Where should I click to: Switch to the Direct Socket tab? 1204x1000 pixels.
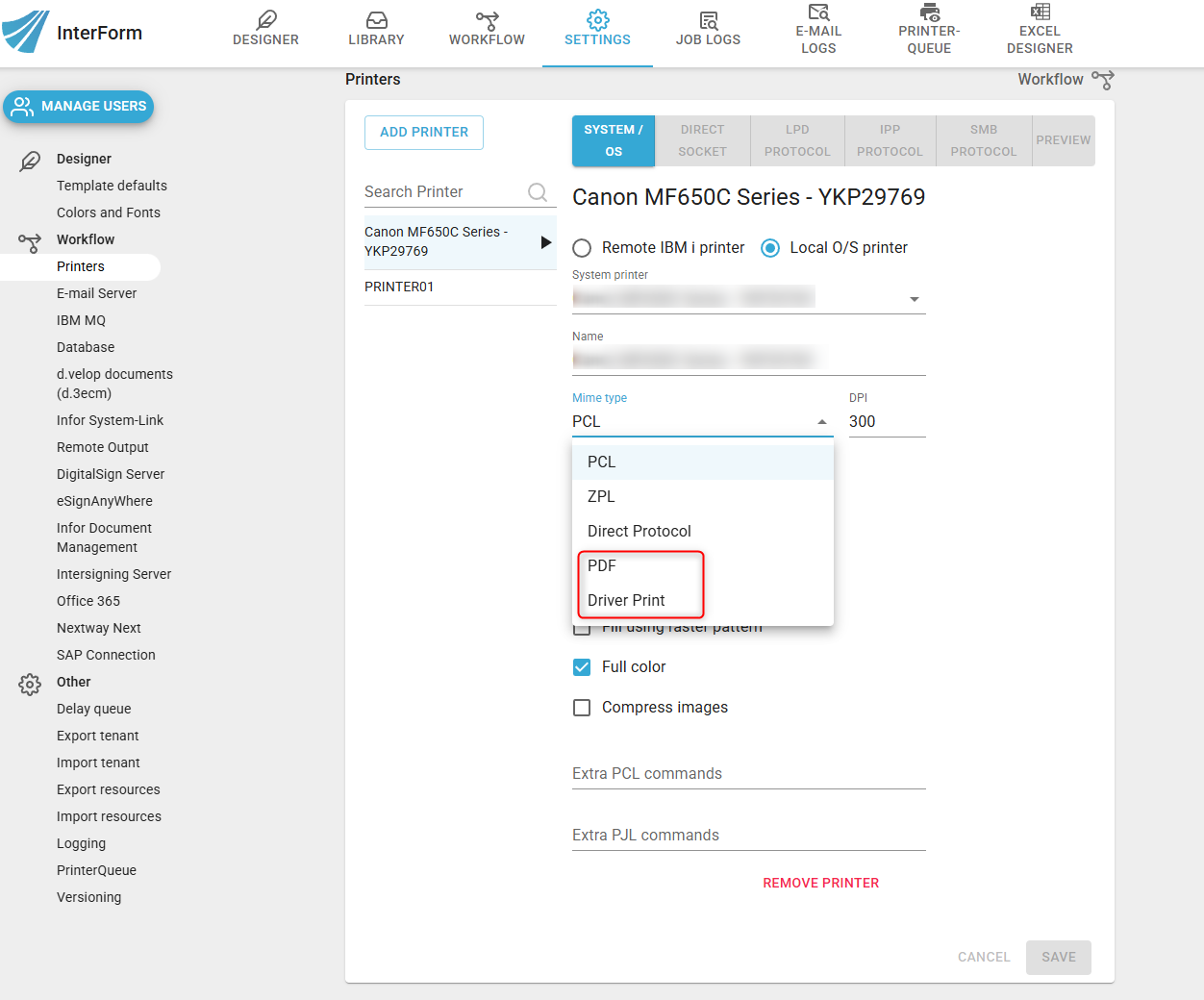[703, 141]
